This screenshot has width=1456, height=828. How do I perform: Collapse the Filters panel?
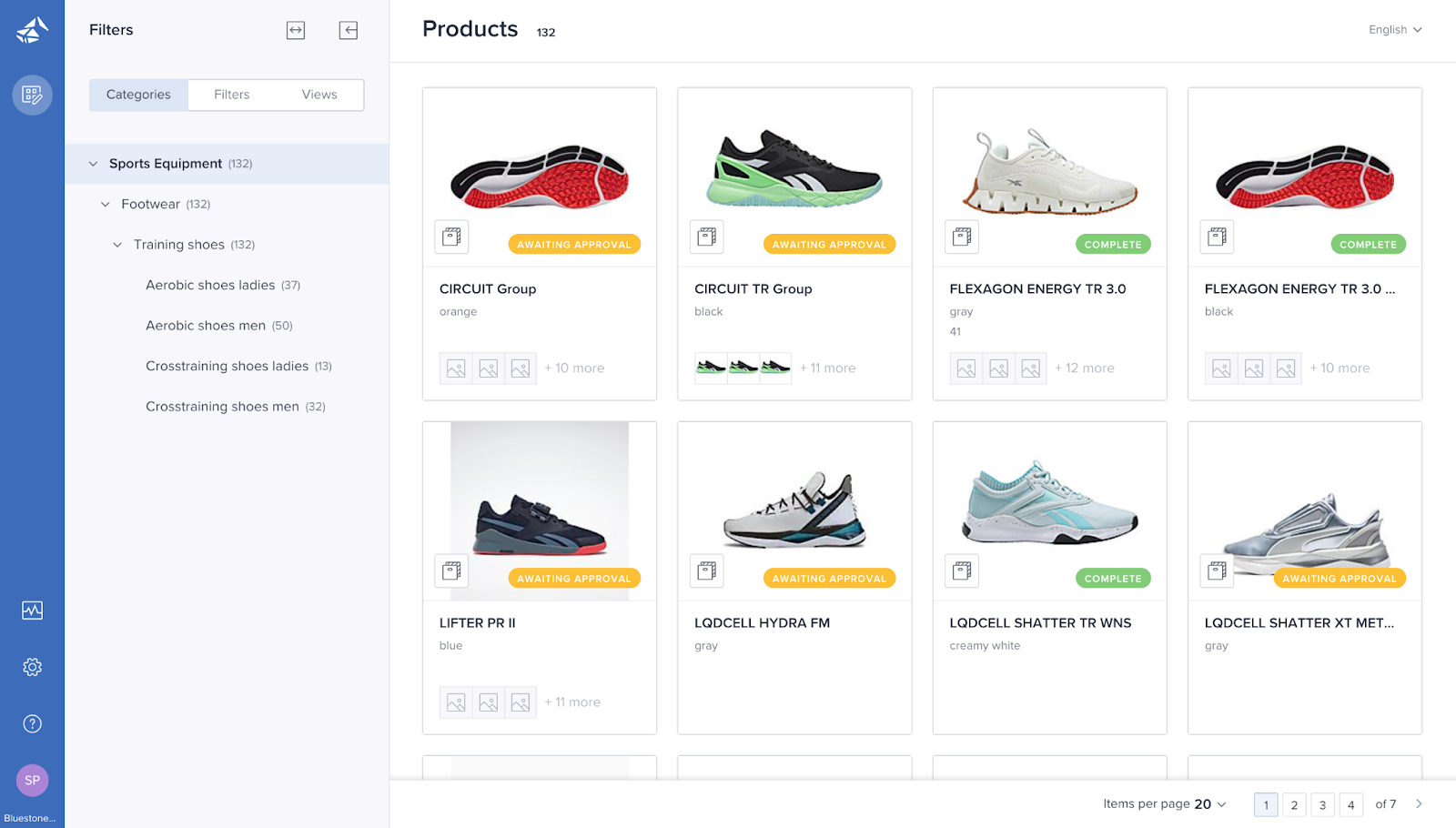point(349,30)
